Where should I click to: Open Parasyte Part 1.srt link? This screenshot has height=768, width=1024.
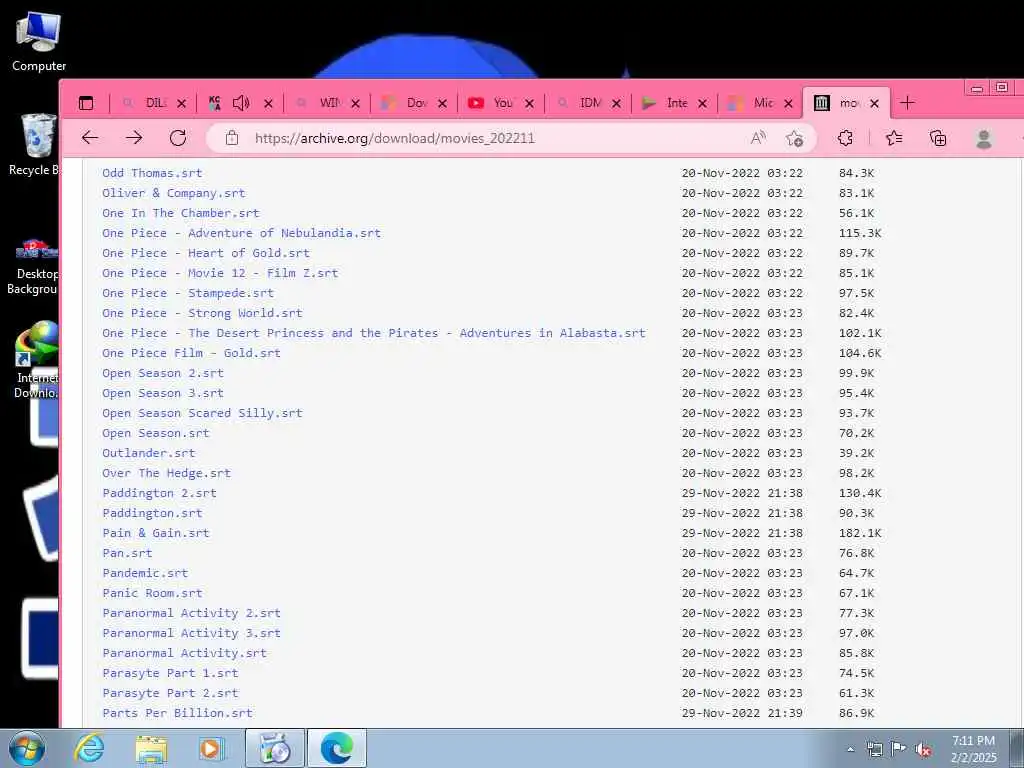point(170,673)
